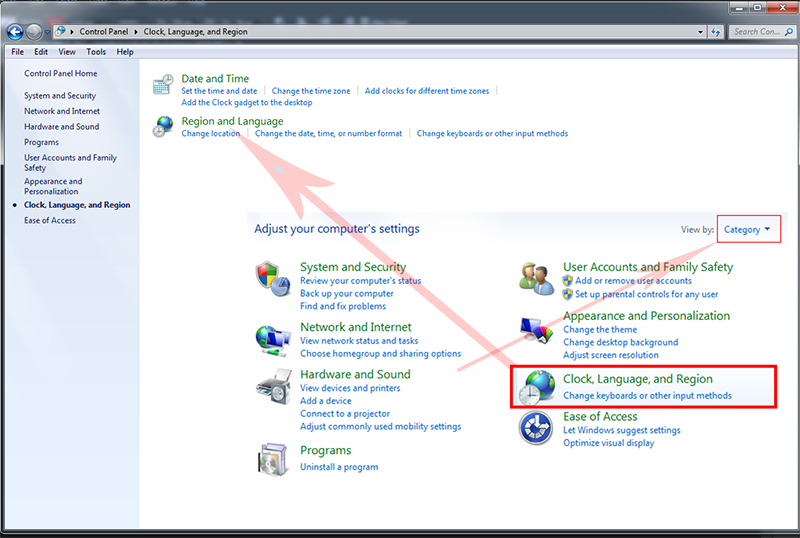Click Set the time and date
800x538 pixels.
tap(219, 91)
